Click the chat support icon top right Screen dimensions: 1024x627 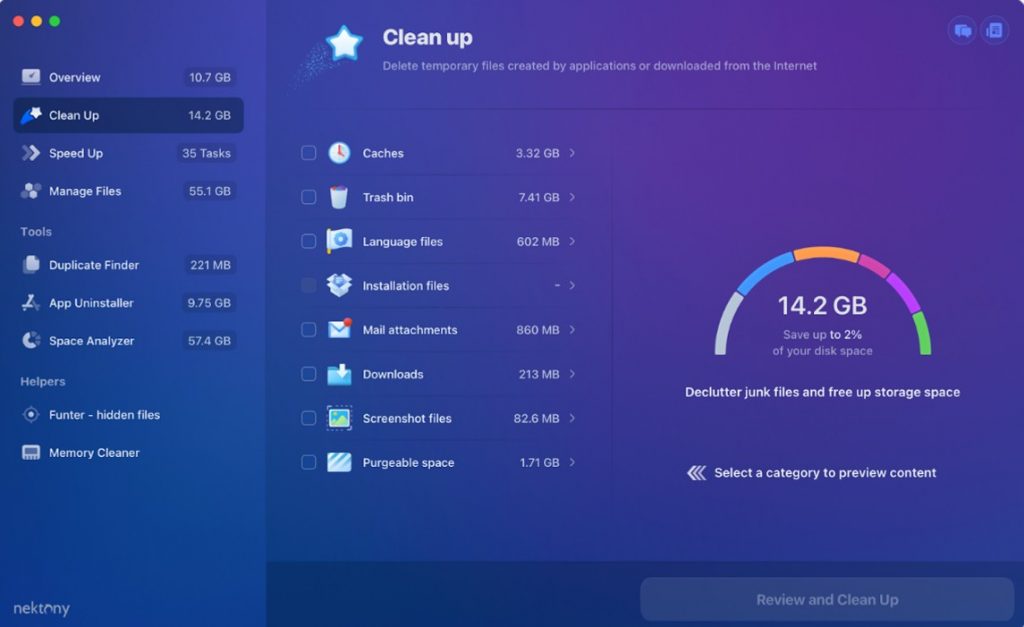(x=961, y=31)
